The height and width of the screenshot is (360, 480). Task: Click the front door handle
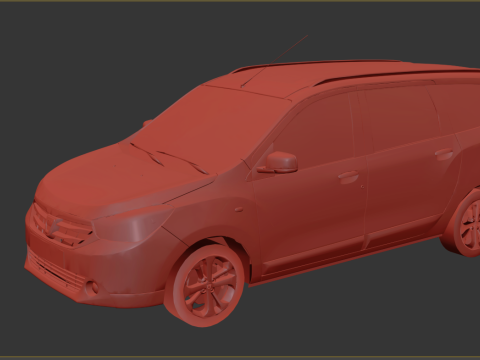(348, 176)
